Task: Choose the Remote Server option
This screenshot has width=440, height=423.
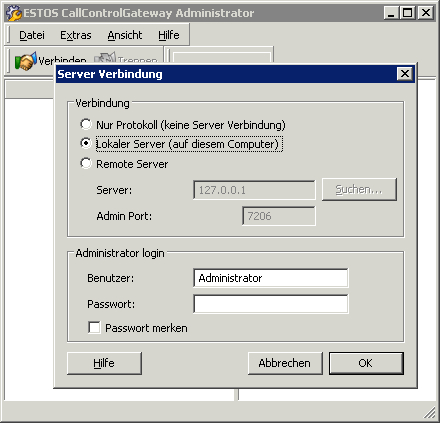Action: [86, 163]
